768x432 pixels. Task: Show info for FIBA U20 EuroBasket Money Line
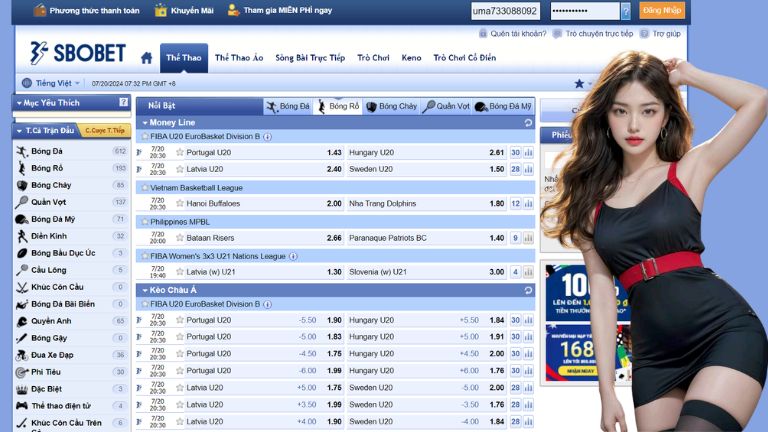point(267,137)
